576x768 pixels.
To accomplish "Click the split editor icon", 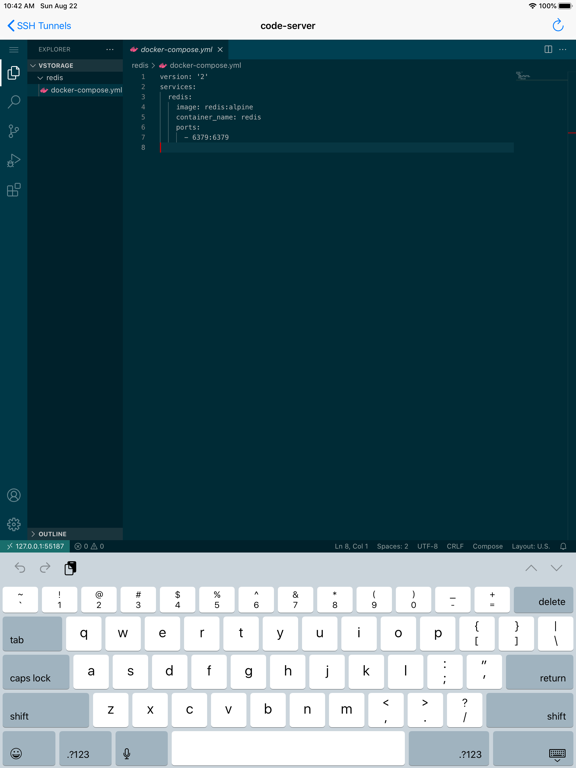I will [548, 49].
